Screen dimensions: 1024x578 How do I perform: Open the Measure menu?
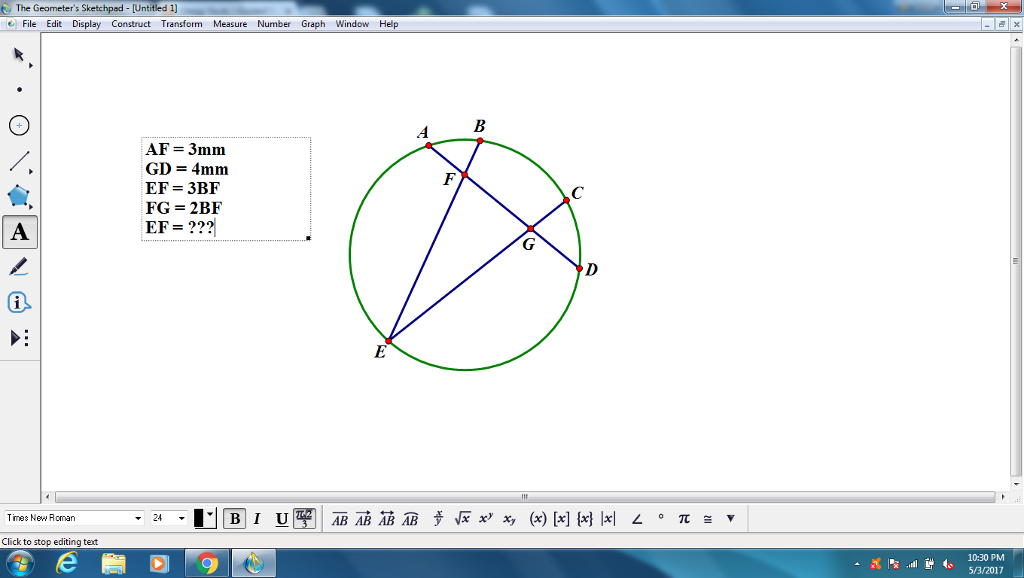pyautogui.click(x=230, y=24)
